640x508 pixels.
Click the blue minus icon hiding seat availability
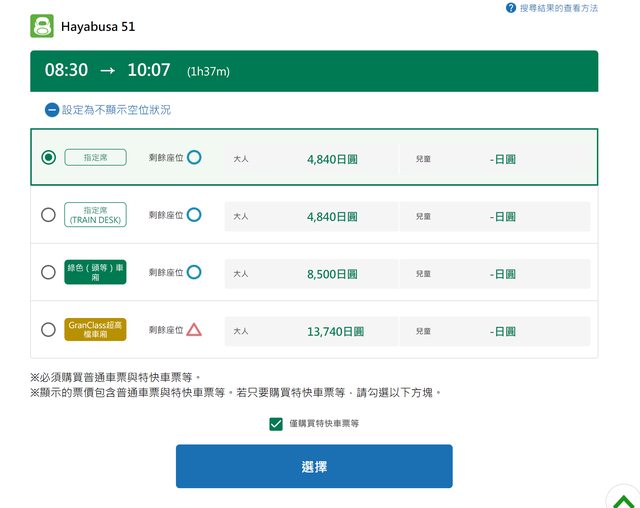pos(52,110)
